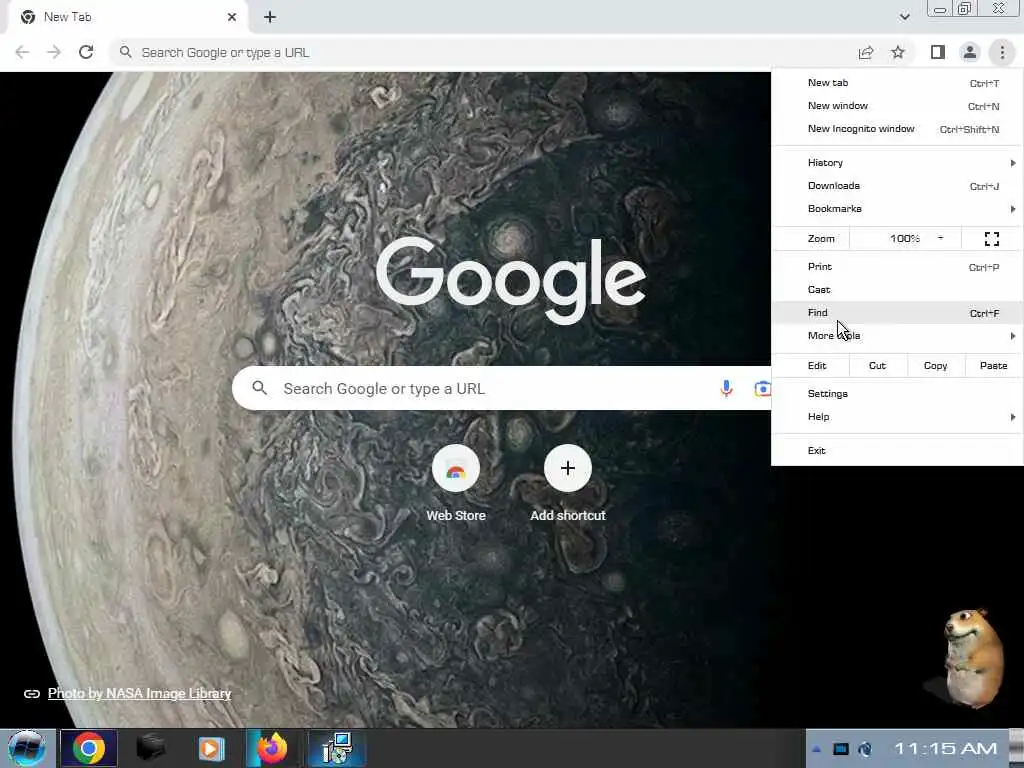Open the media player taskbar icon

point(211,748)
